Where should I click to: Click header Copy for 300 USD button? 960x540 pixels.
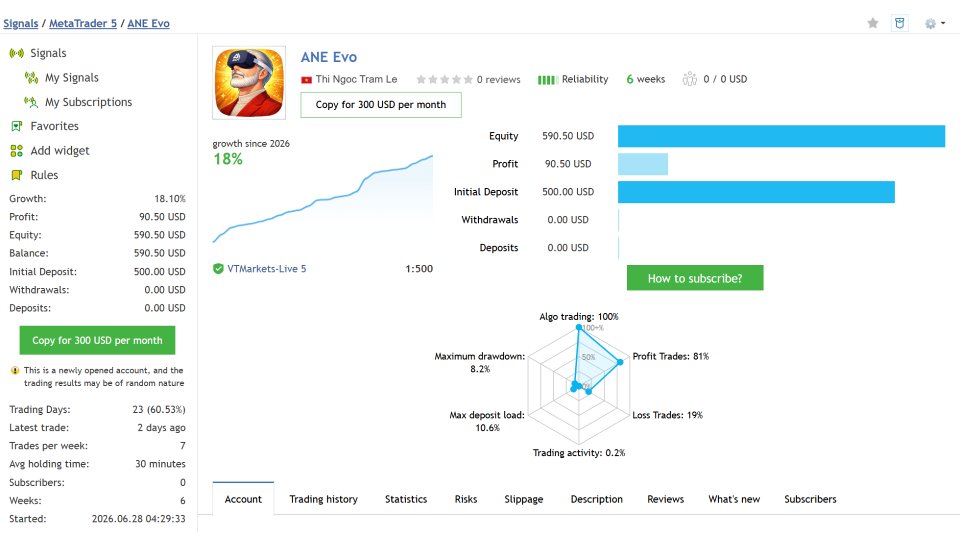381,105
